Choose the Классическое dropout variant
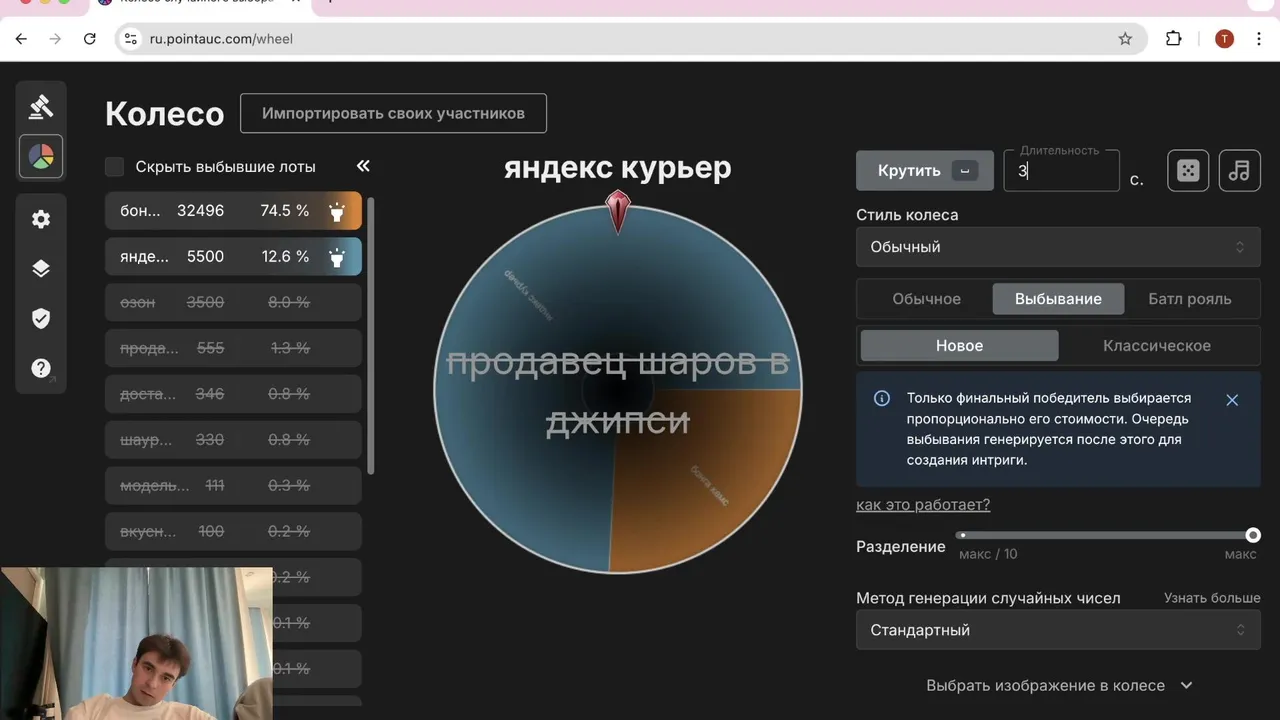This screenshot has height=720, width=1280. 1157,345
